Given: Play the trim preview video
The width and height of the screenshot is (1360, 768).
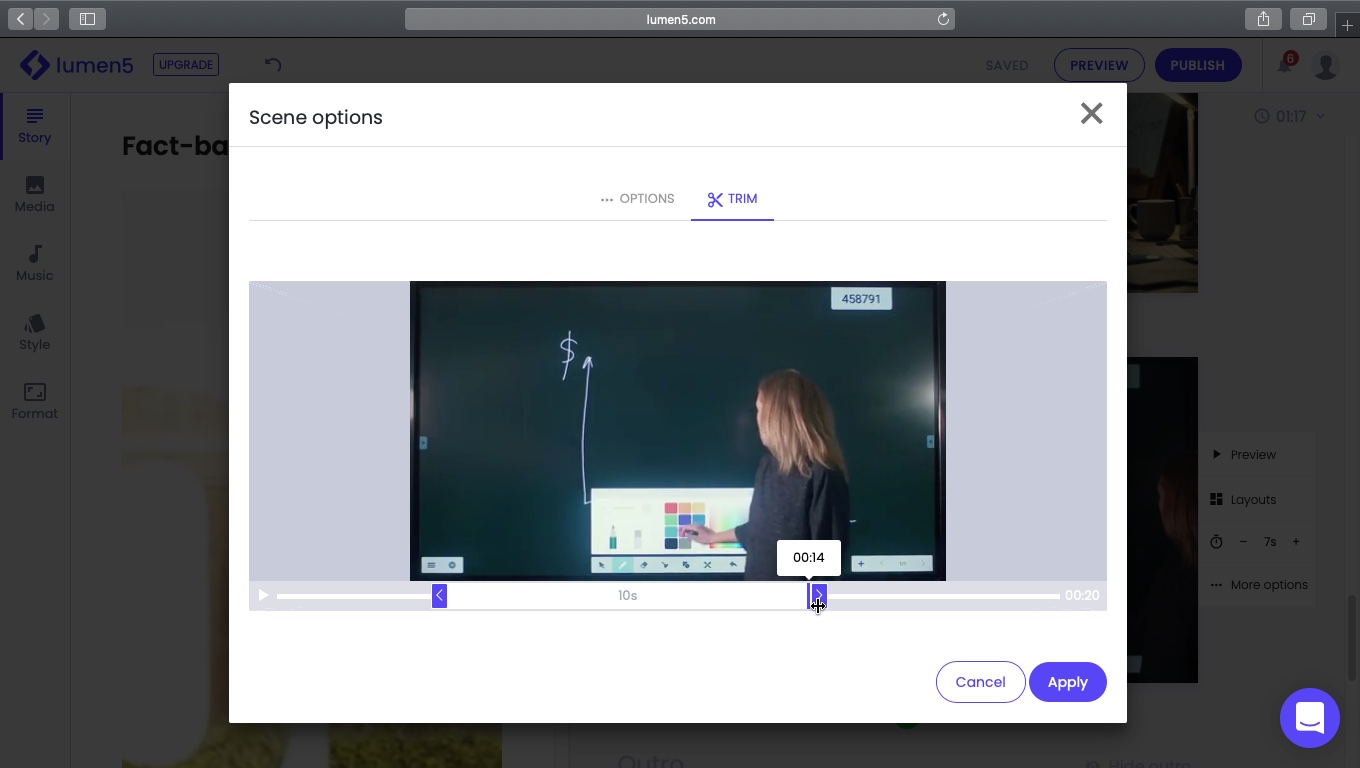Looking at the screenshot, I should click(x=263, y=596).
